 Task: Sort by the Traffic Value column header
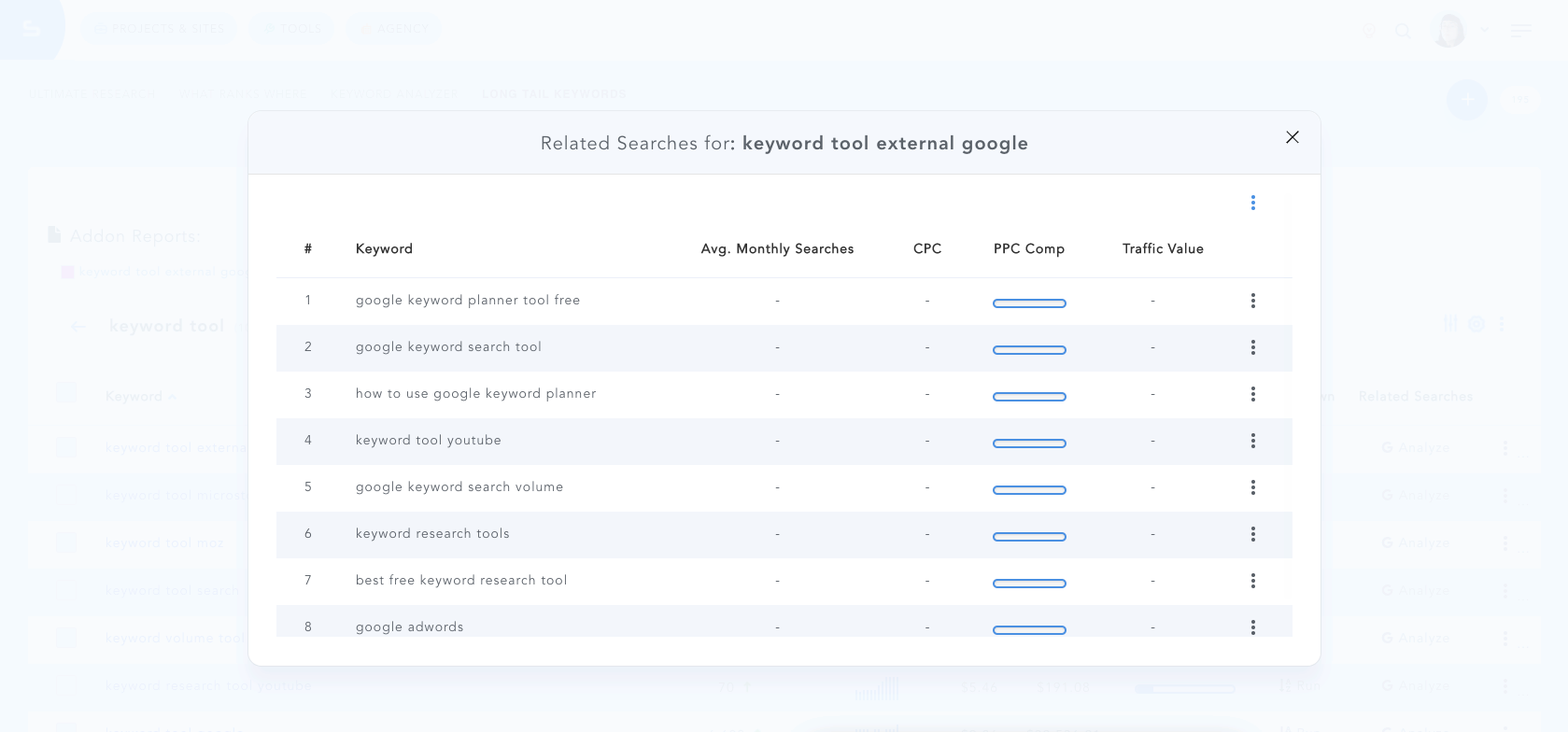(x=1163, y=249)
